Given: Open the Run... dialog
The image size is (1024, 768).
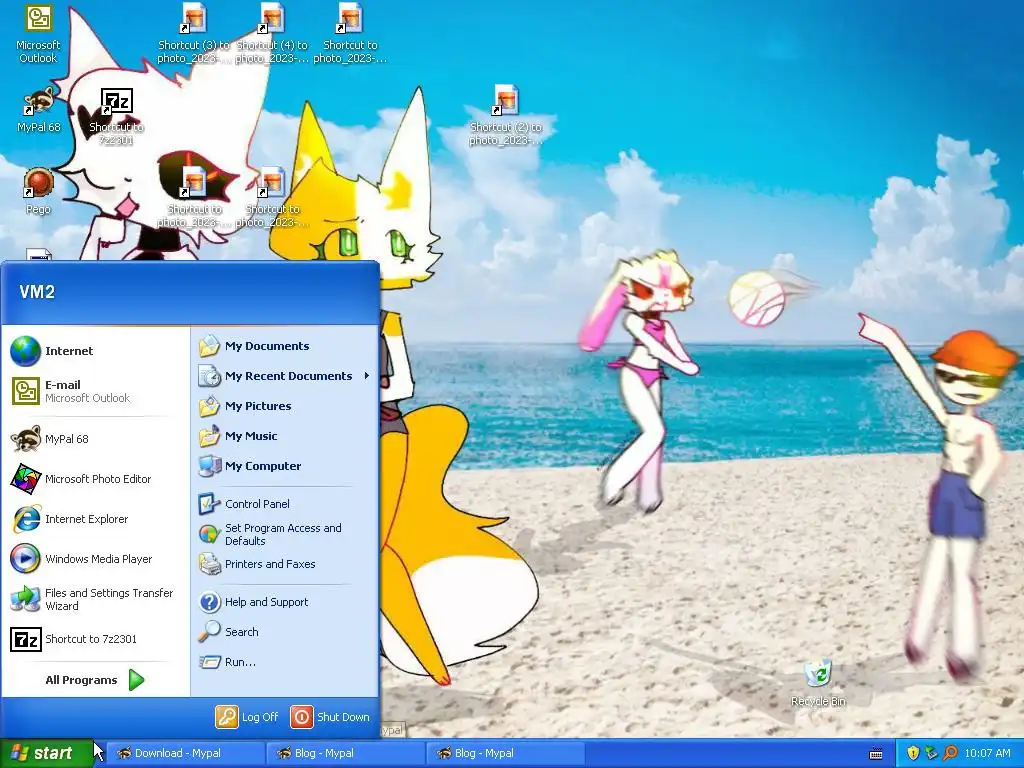Looking at the screenshot, I should (x=285, y=662).
